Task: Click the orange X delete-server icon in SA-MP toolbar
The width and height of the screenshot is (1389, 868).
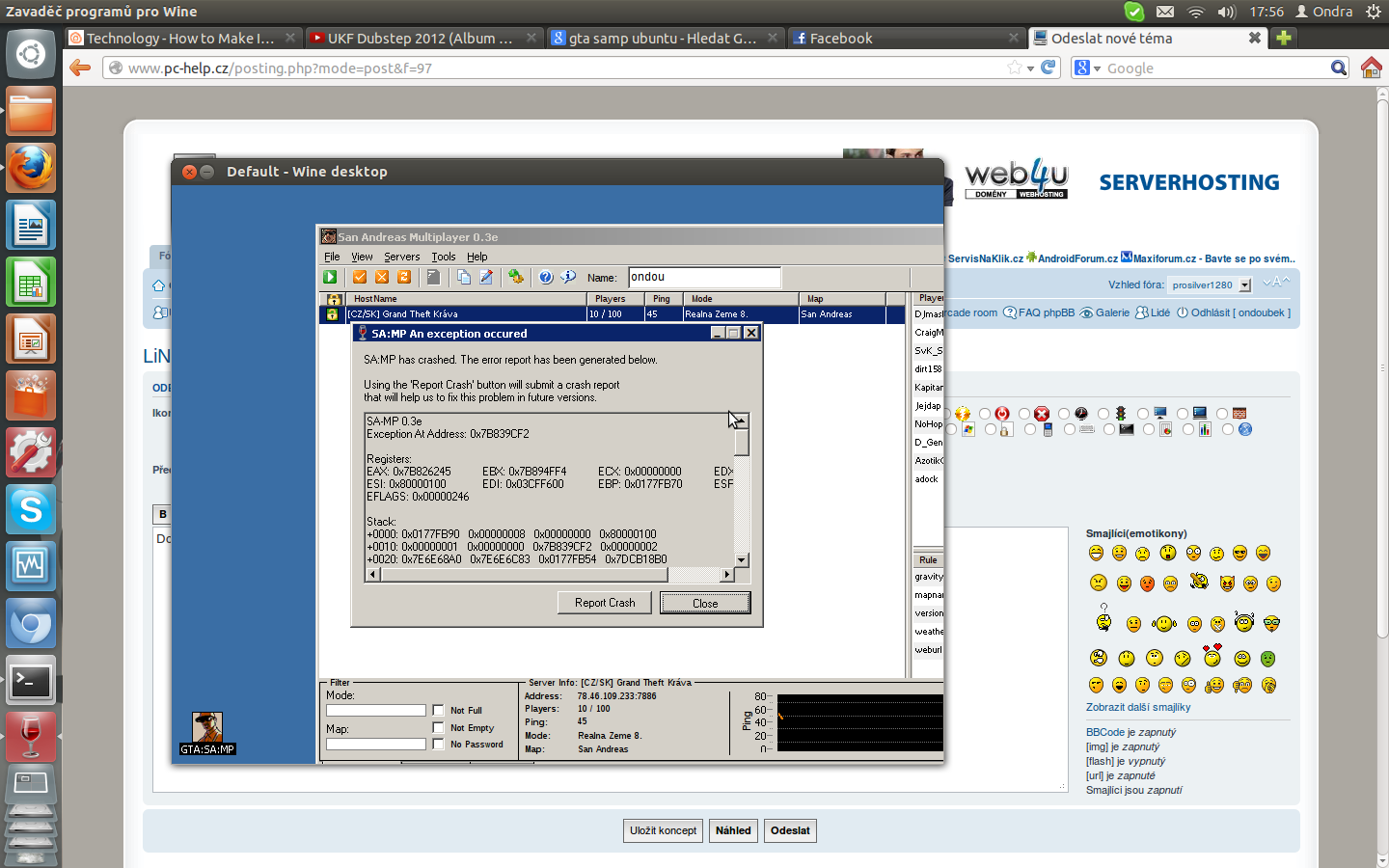Action: pos(382,277)
